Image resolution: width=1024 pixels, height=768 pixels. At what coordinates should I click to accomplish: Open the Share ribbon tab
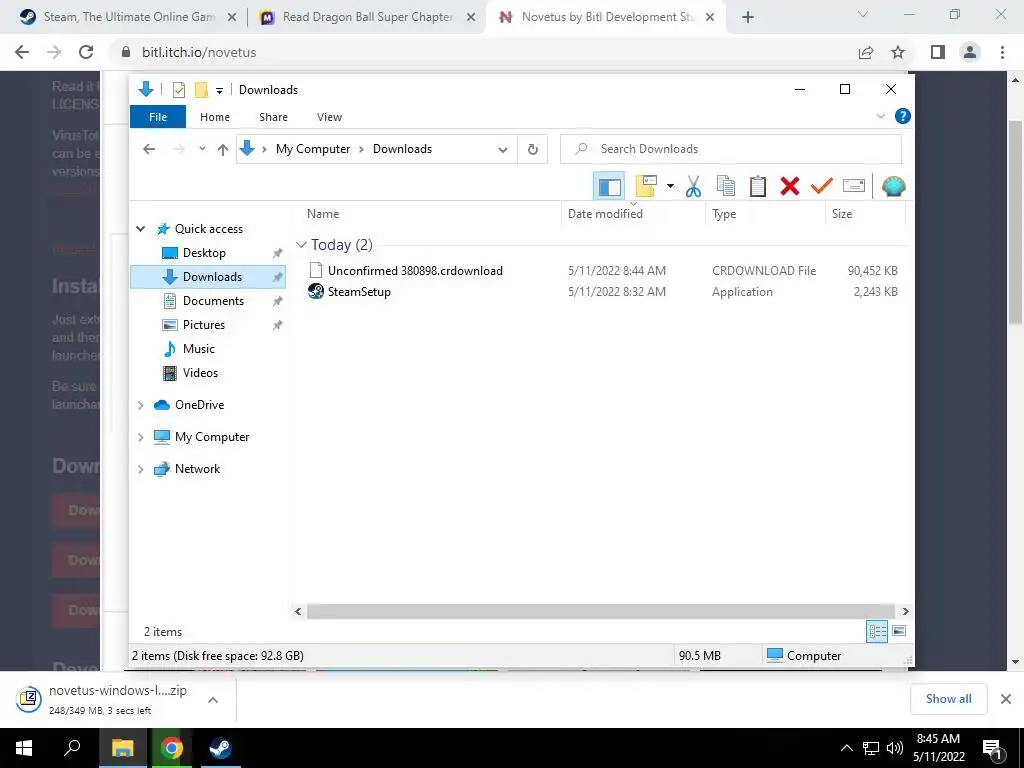tap(273, 117)
